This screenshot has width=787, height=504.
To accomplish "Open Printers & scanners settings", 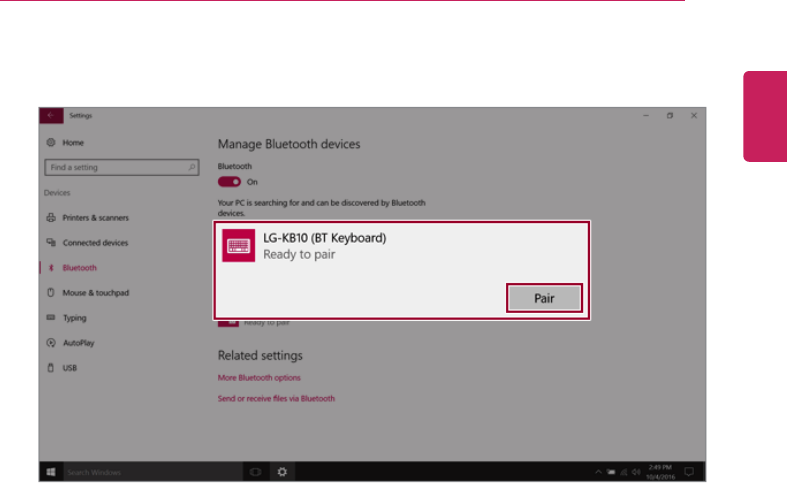I will (x=95, y=218).
